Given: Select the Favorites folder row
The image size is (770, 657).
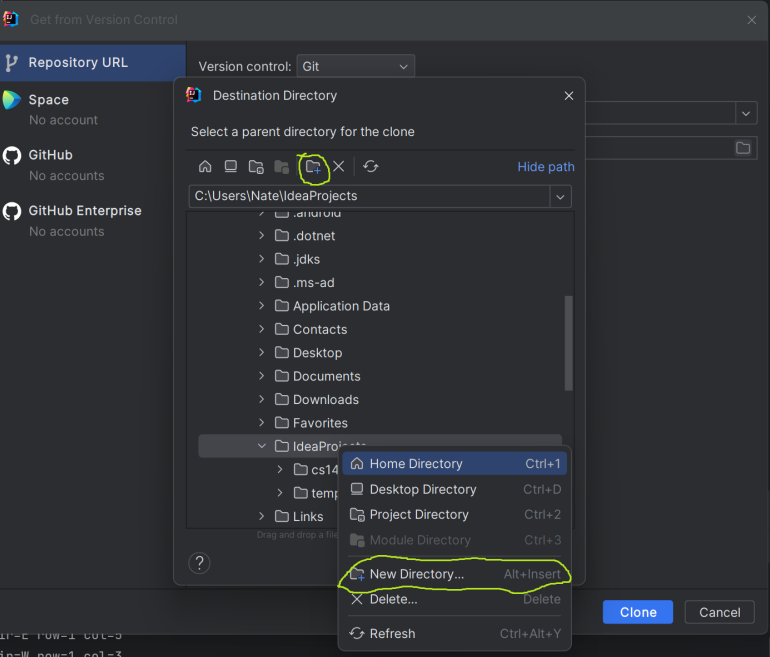Looking at the screenshot, I should pos(380,423).
